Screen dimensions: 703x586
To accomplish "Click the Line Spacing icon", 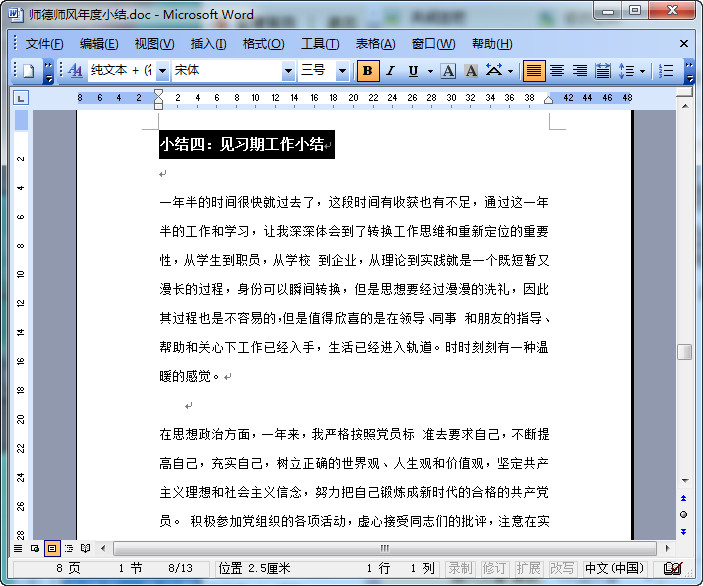I will (x=626, y=71).
